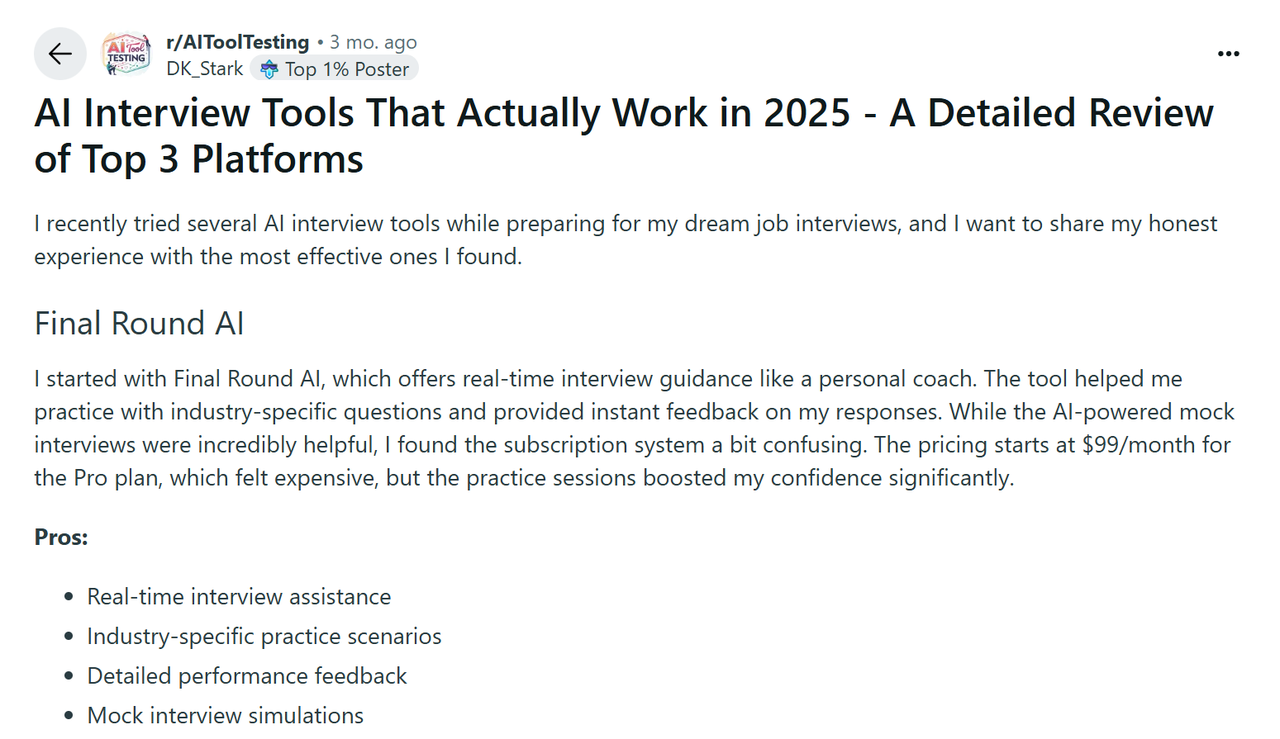Click the Top 1% Poster label
This screenshot has height=739, width=1280.
346,69
